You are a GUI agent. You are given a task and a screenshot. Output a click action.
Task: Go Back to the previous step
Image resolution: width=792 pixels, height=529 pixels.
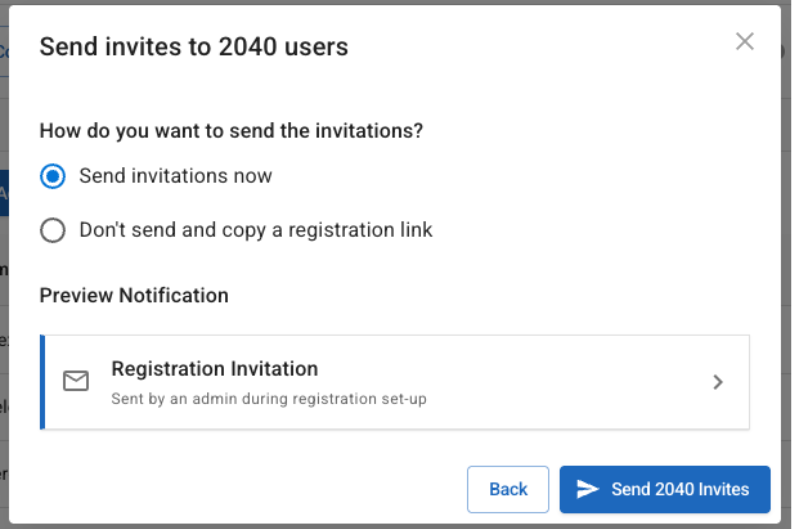(508, 489)
